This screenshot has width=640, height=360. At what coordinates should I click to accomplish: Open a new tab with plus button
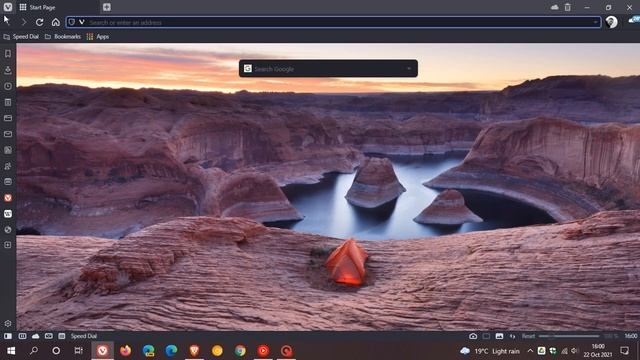107,7
